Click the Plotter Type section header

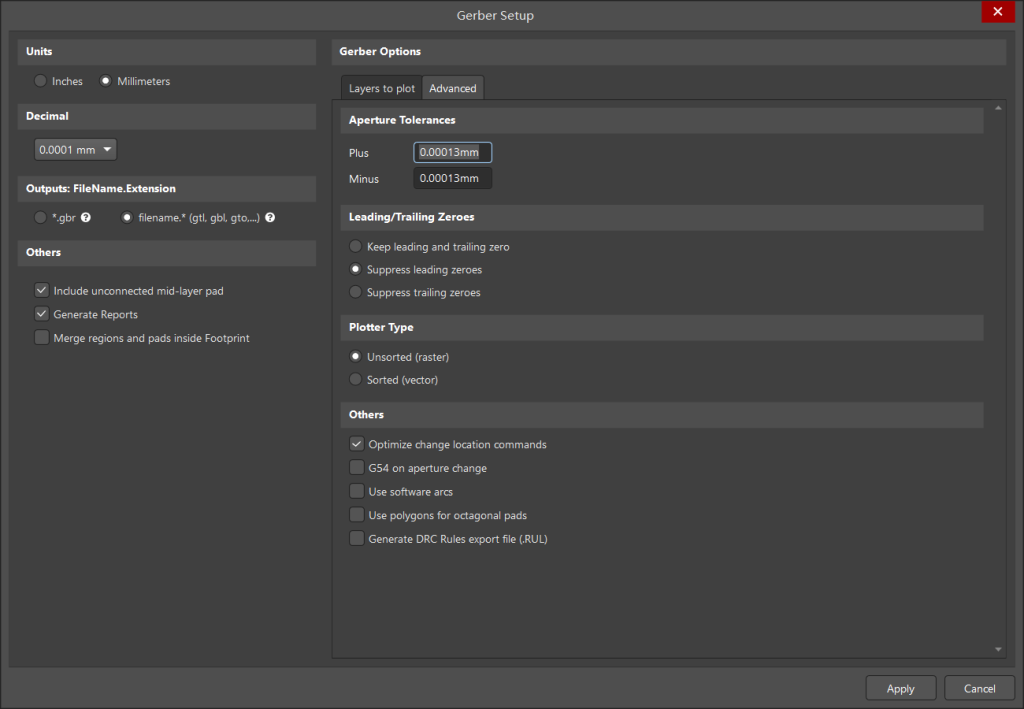pyautogui.click(x=662, y=327)
